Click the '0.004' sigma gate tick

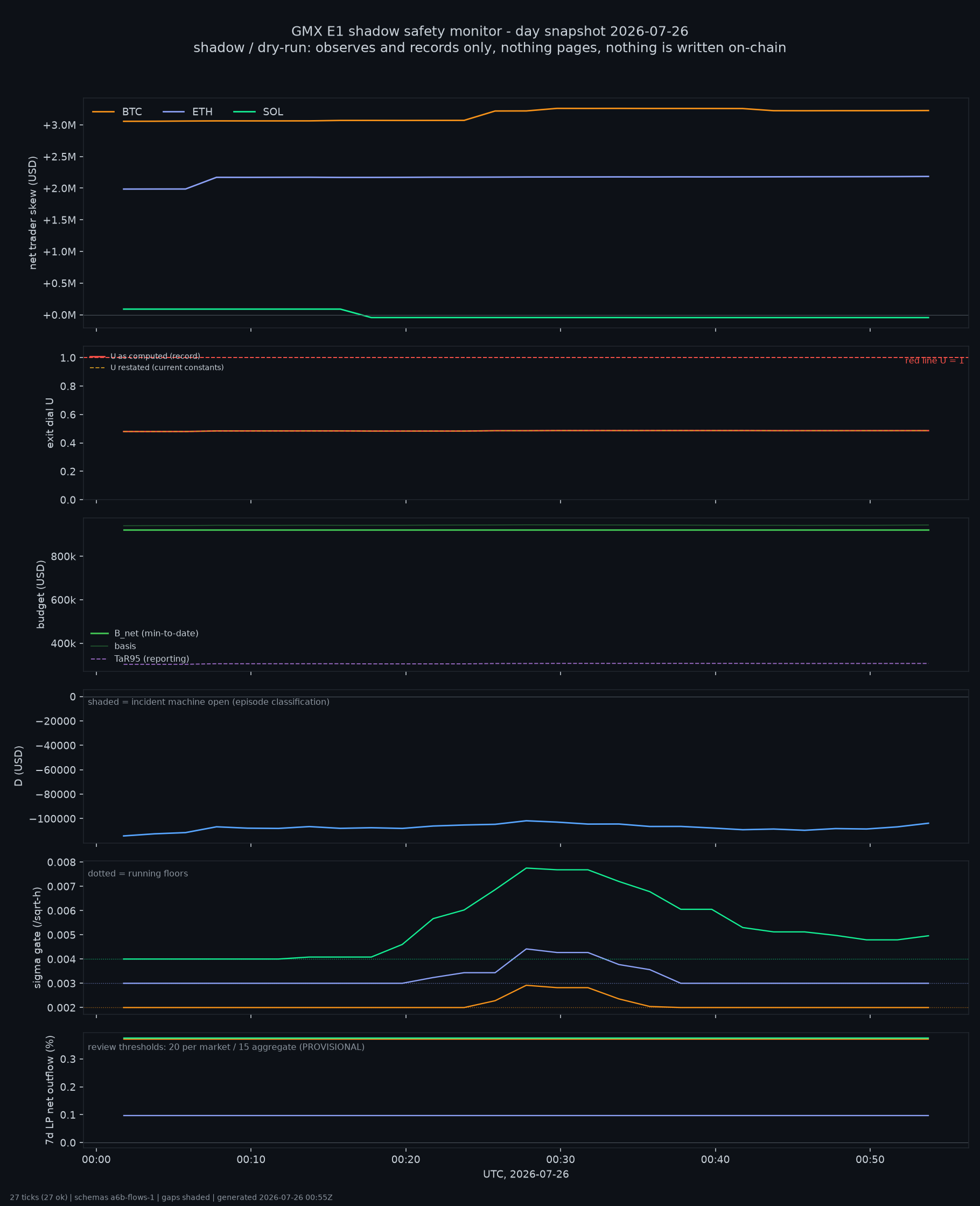tap(61, 959)
